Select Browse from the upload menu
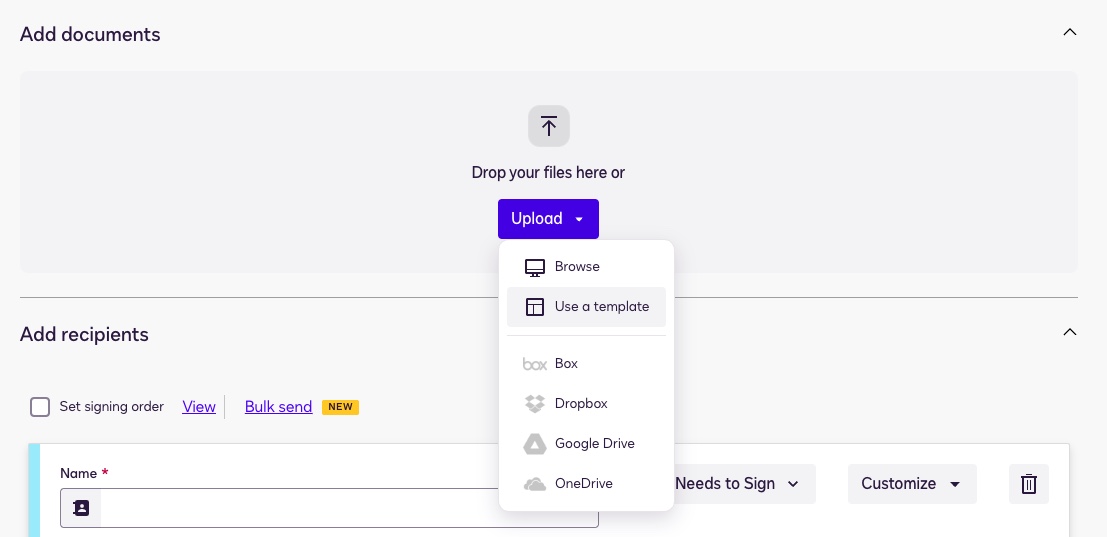 click(577, 267)
